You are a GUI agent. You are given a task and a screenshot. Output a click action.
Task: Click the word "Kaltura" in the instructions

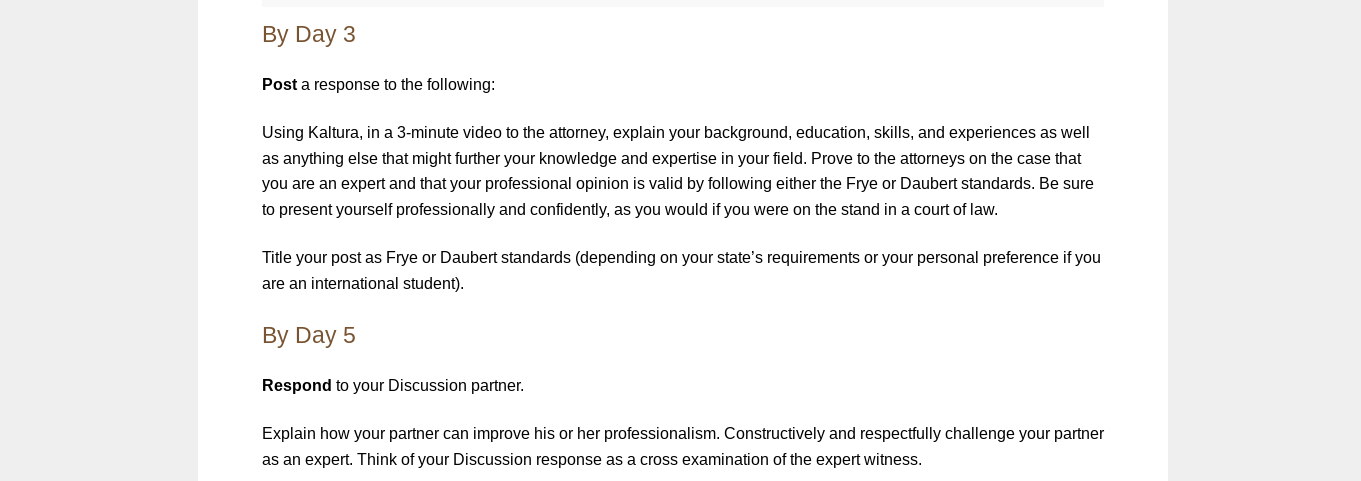(333, 133)
